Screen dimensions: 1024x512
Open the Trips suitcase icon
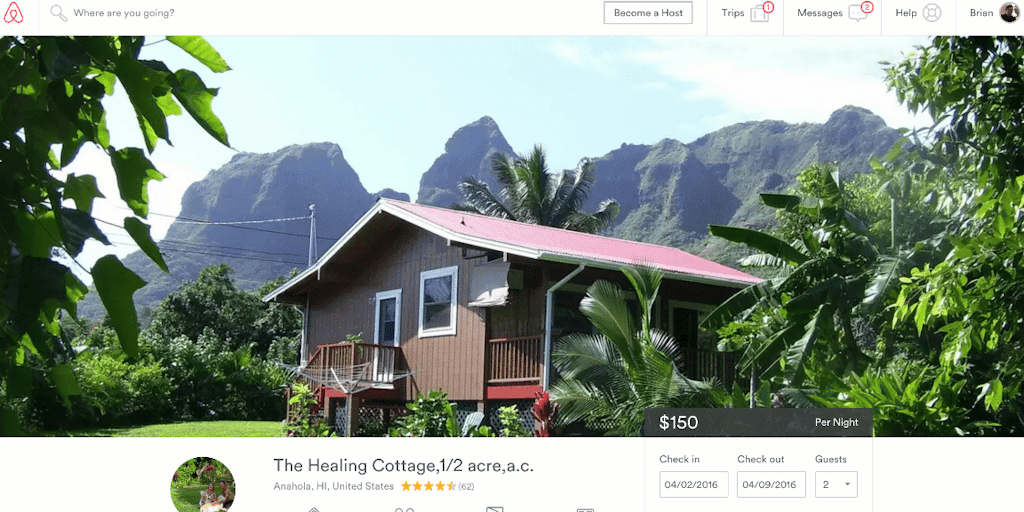[x=760, y=13]
